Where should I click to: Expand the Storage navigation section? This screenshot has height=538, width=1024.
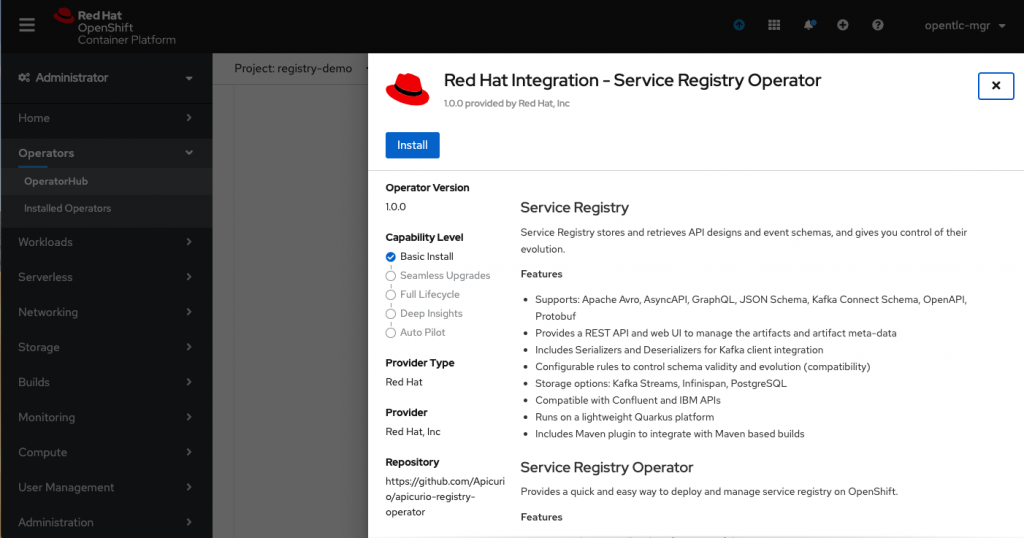click(x=106, y=347)
